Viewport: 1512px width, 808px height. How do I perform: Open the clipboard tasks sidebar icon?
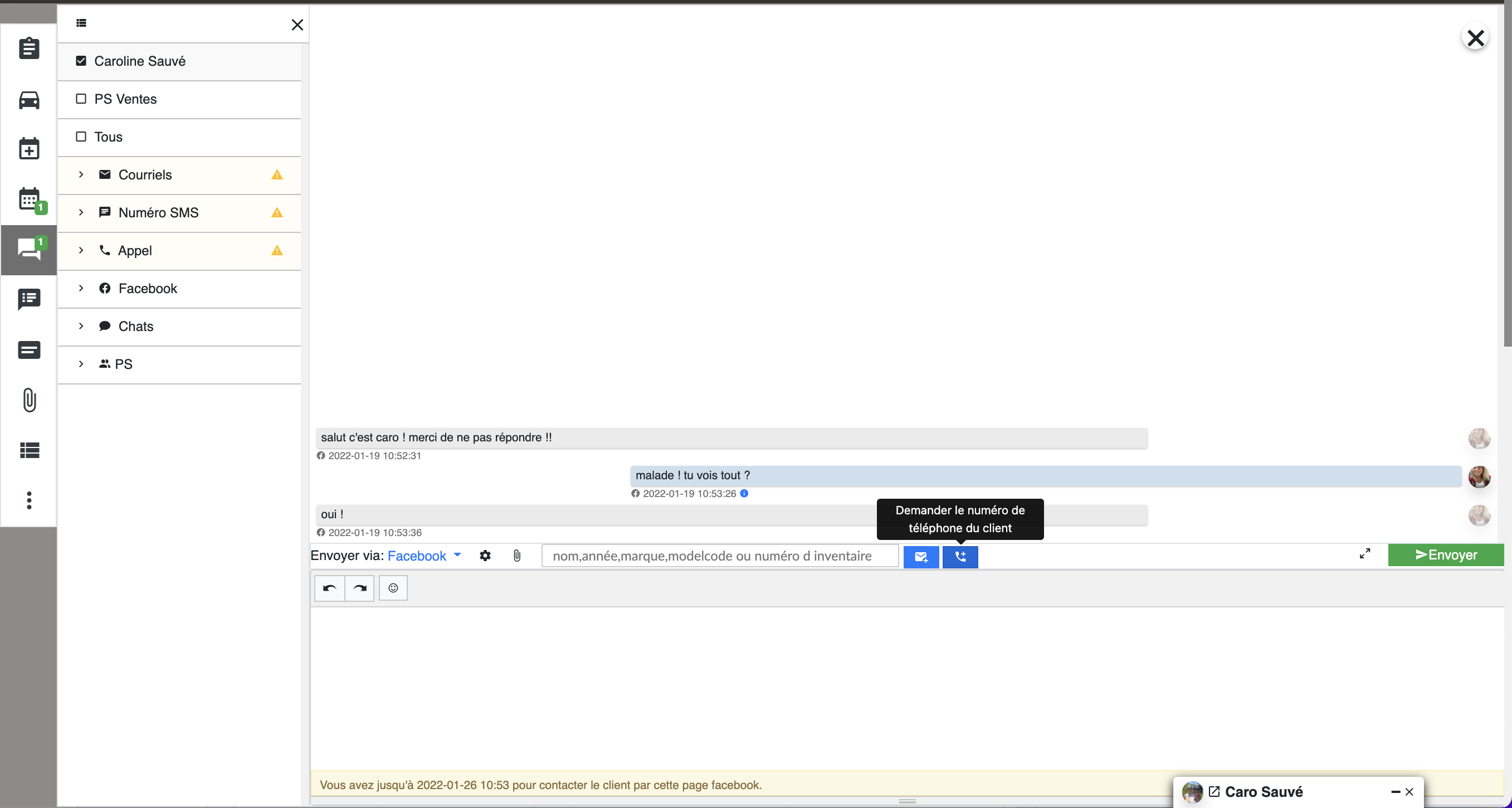[x=29, y=48]
